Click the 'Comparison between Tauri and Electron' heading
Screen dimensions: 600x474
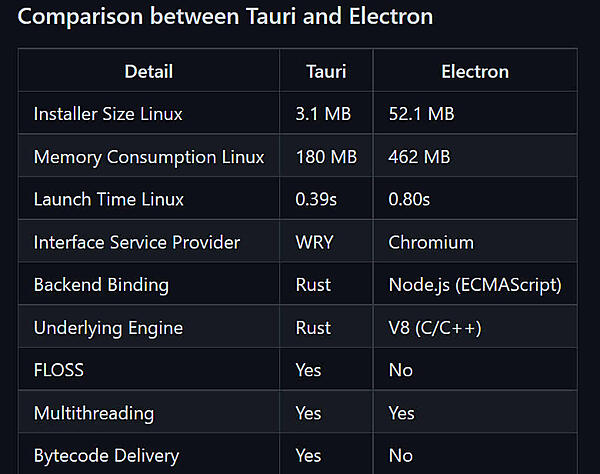tap(226, 16)
